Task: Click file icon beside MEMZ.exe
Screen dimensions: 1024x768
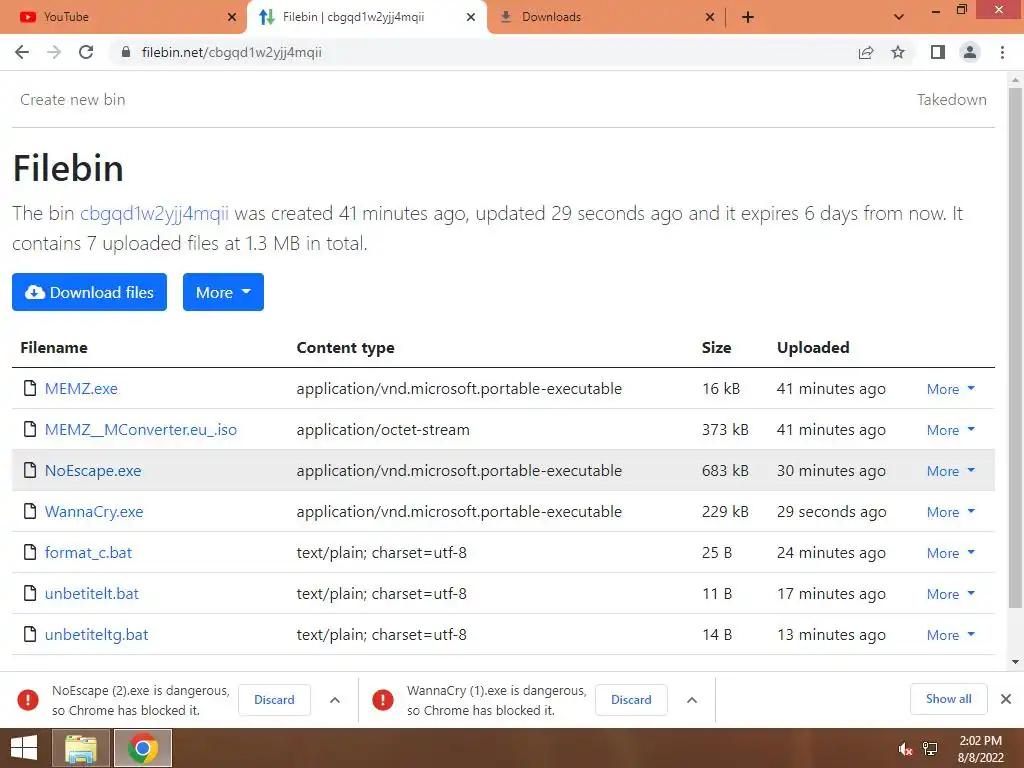Action: point(29,388)
